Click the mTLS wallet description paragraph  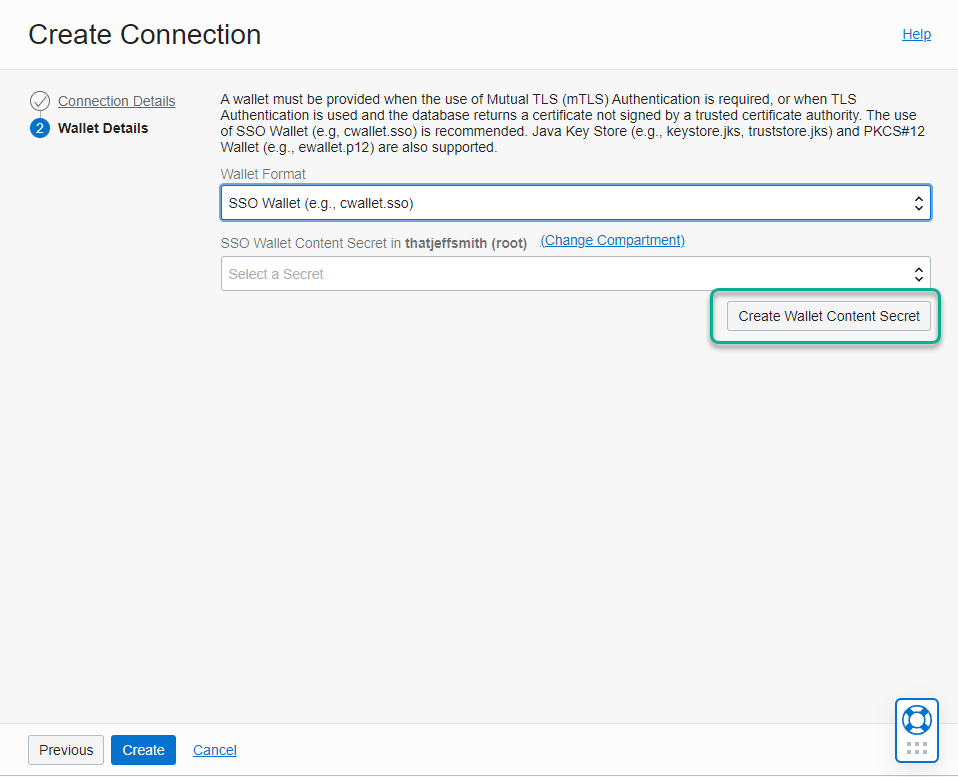tap(572, 123)
